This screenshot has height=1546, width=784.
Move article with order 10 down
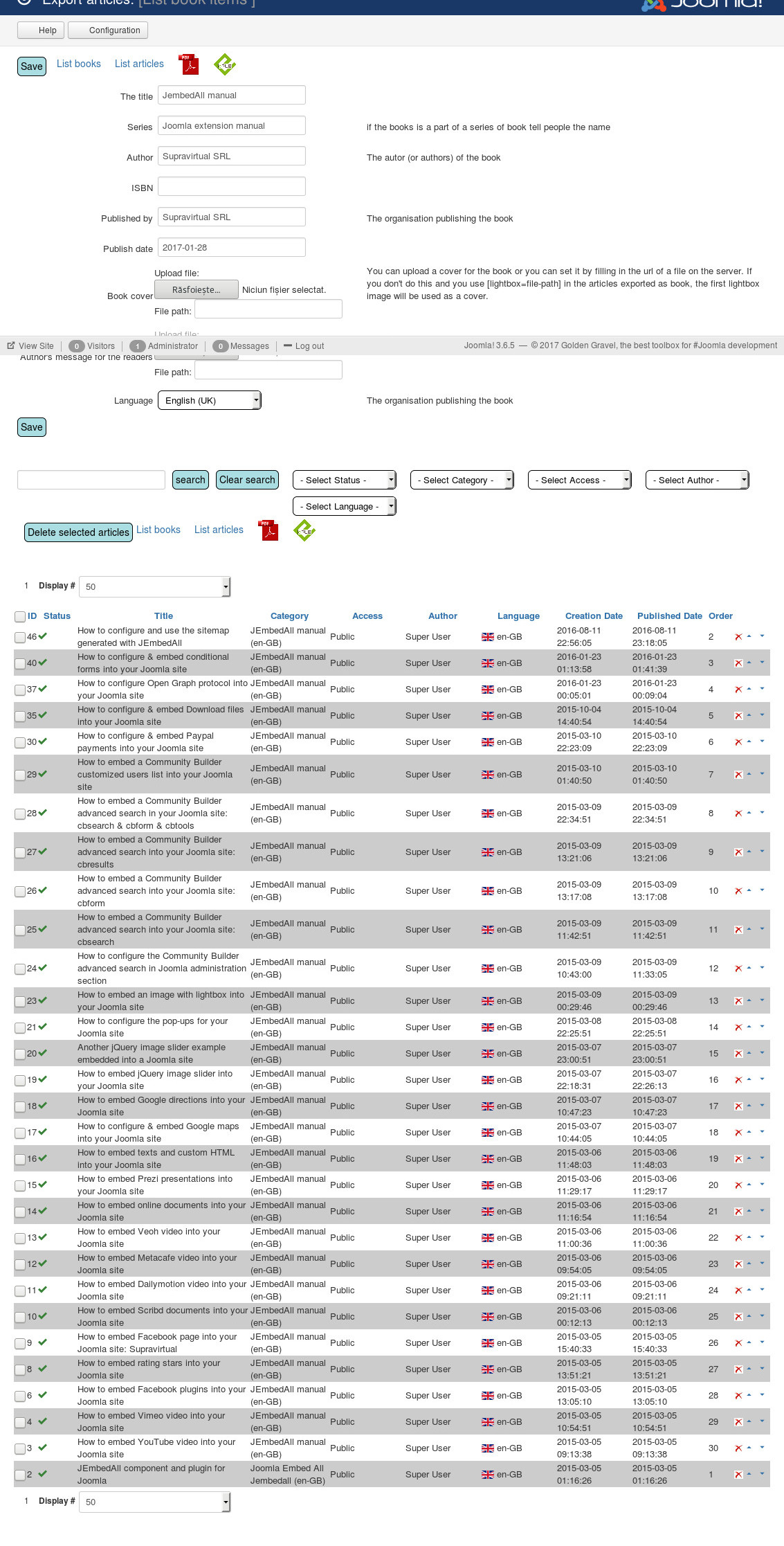[x=763, y=890]
